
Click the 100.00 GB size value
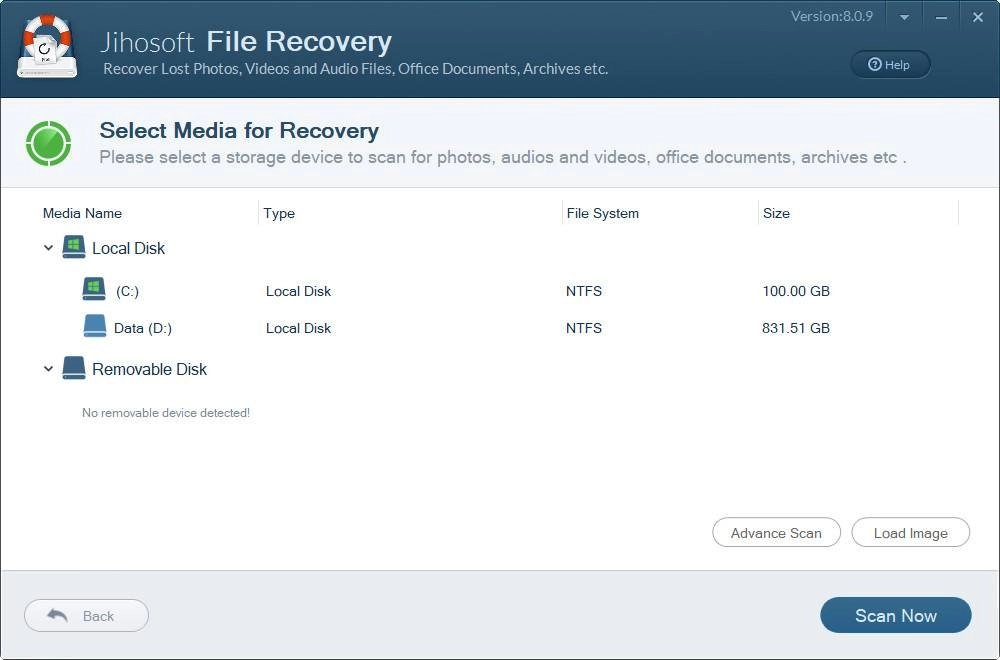tap(796, 291)
